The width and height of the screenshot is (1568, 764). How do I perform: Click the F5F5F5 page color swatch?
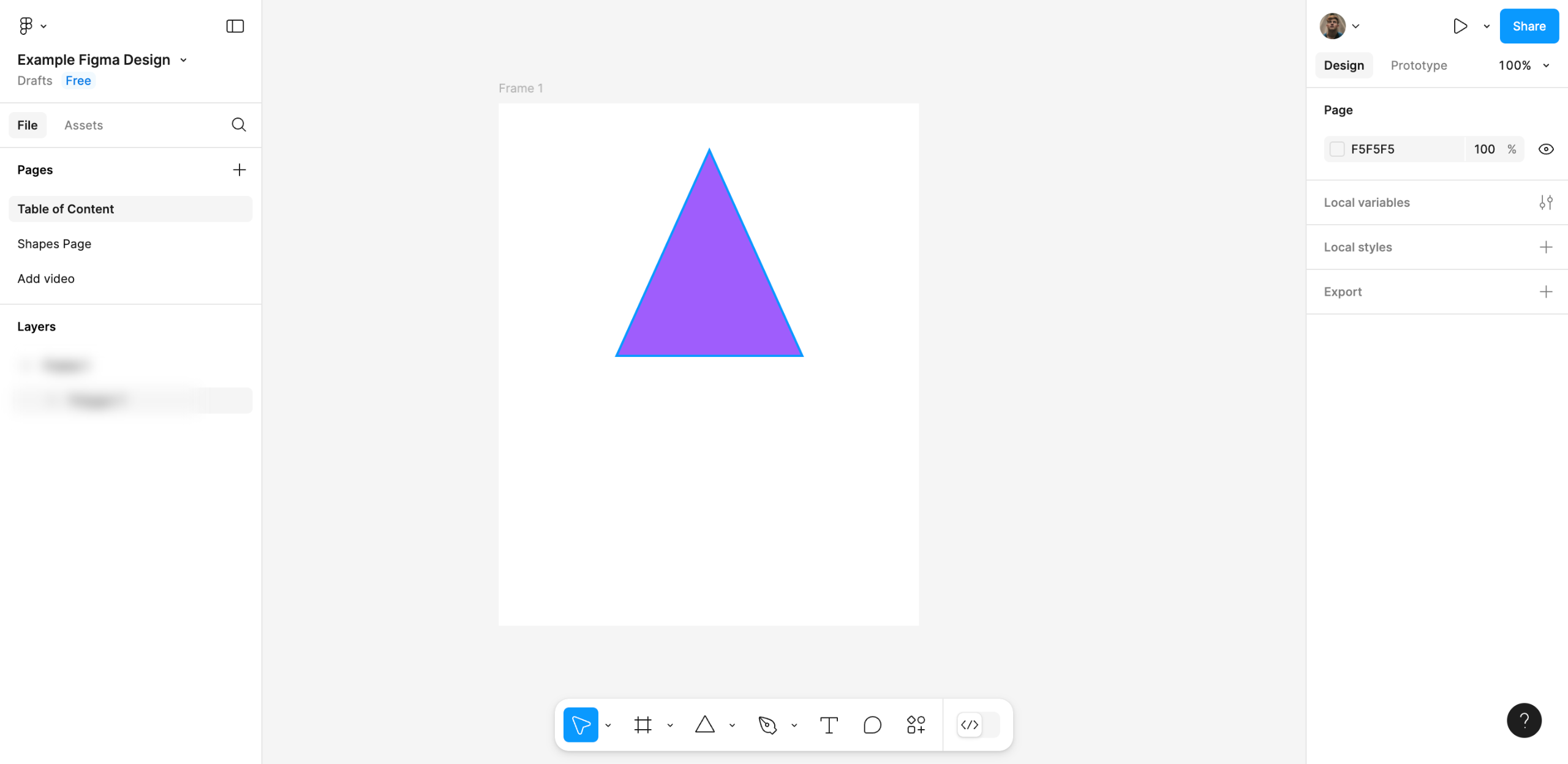click(x=1337, y=149)
